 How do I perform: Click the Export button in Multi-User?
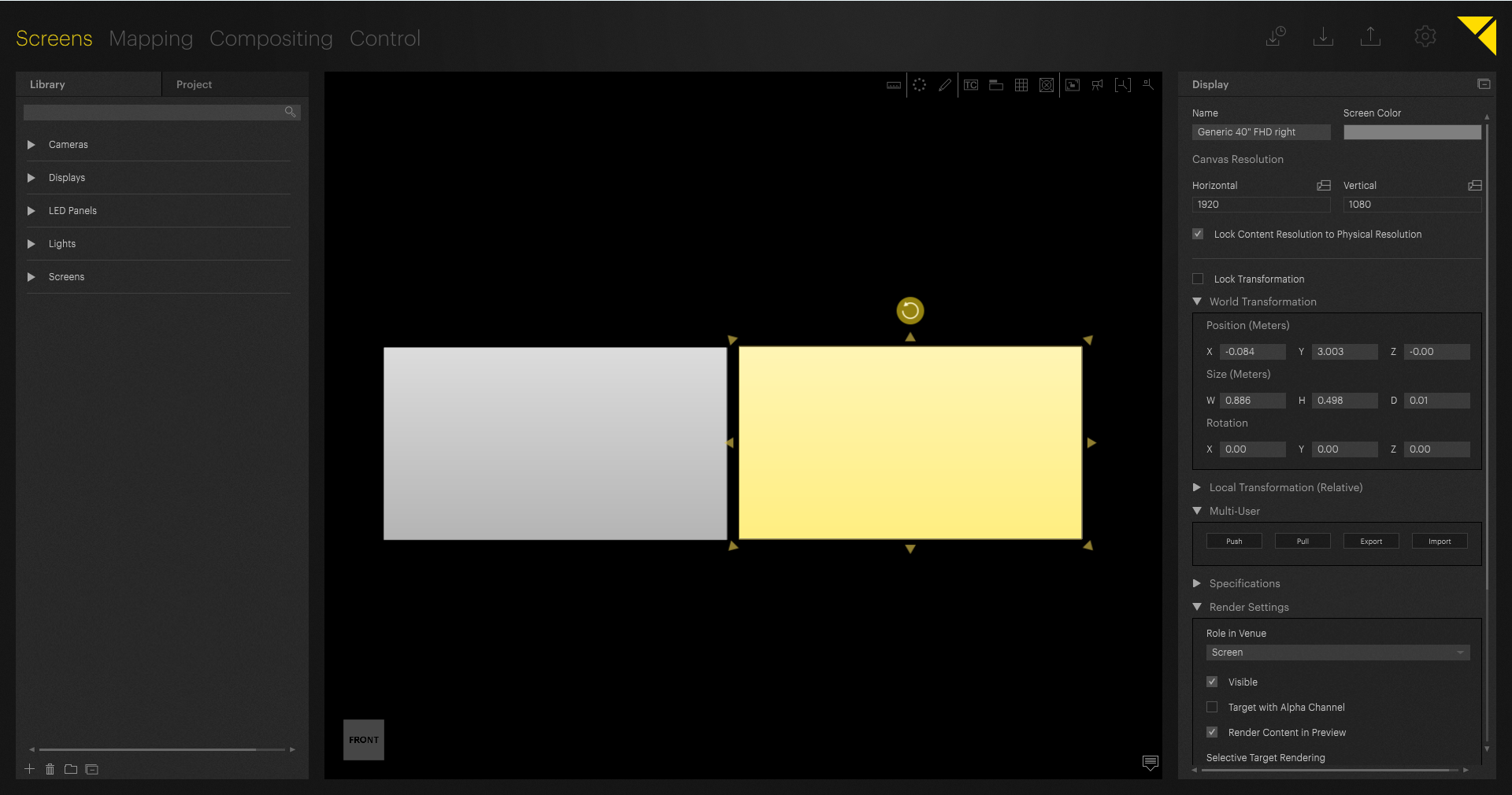(1370, 542)
